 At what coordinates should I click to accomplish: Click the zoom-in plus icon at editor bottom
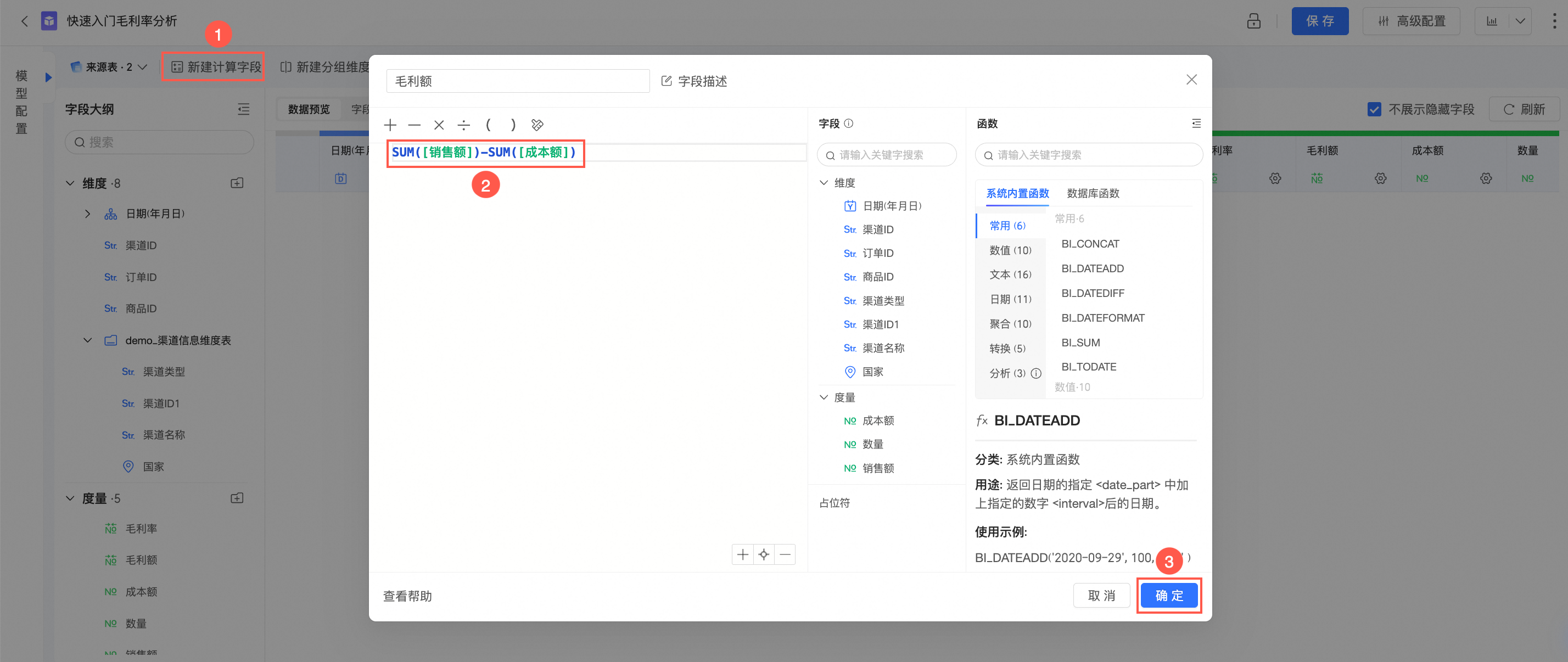coord(742,554)
